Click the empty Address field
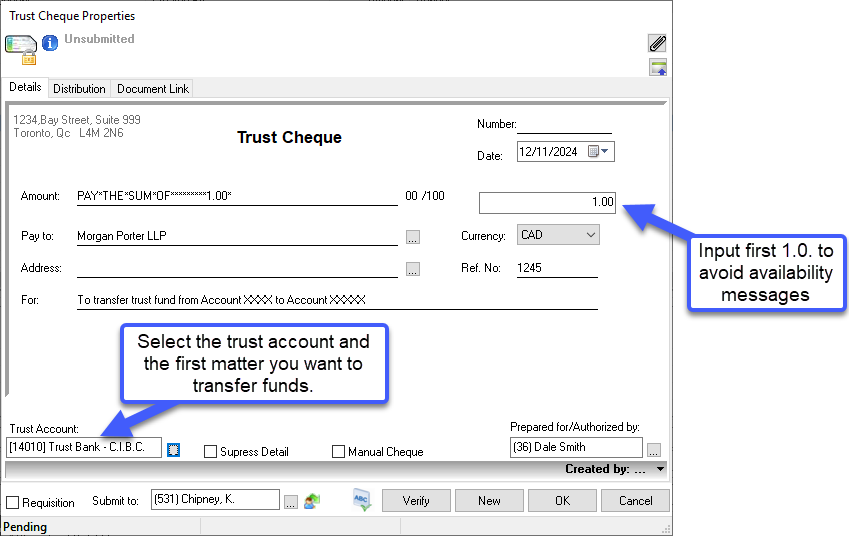The image size is (849, 536). [237, 268]
